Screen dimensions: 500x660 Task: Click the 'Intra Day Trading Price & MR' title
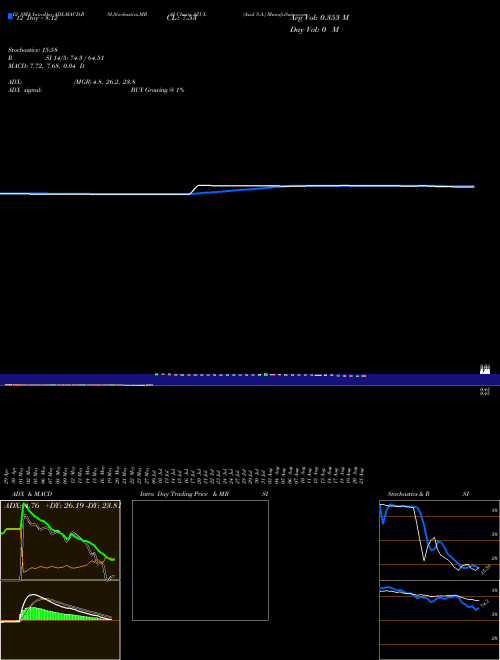(x=184, y=494)
